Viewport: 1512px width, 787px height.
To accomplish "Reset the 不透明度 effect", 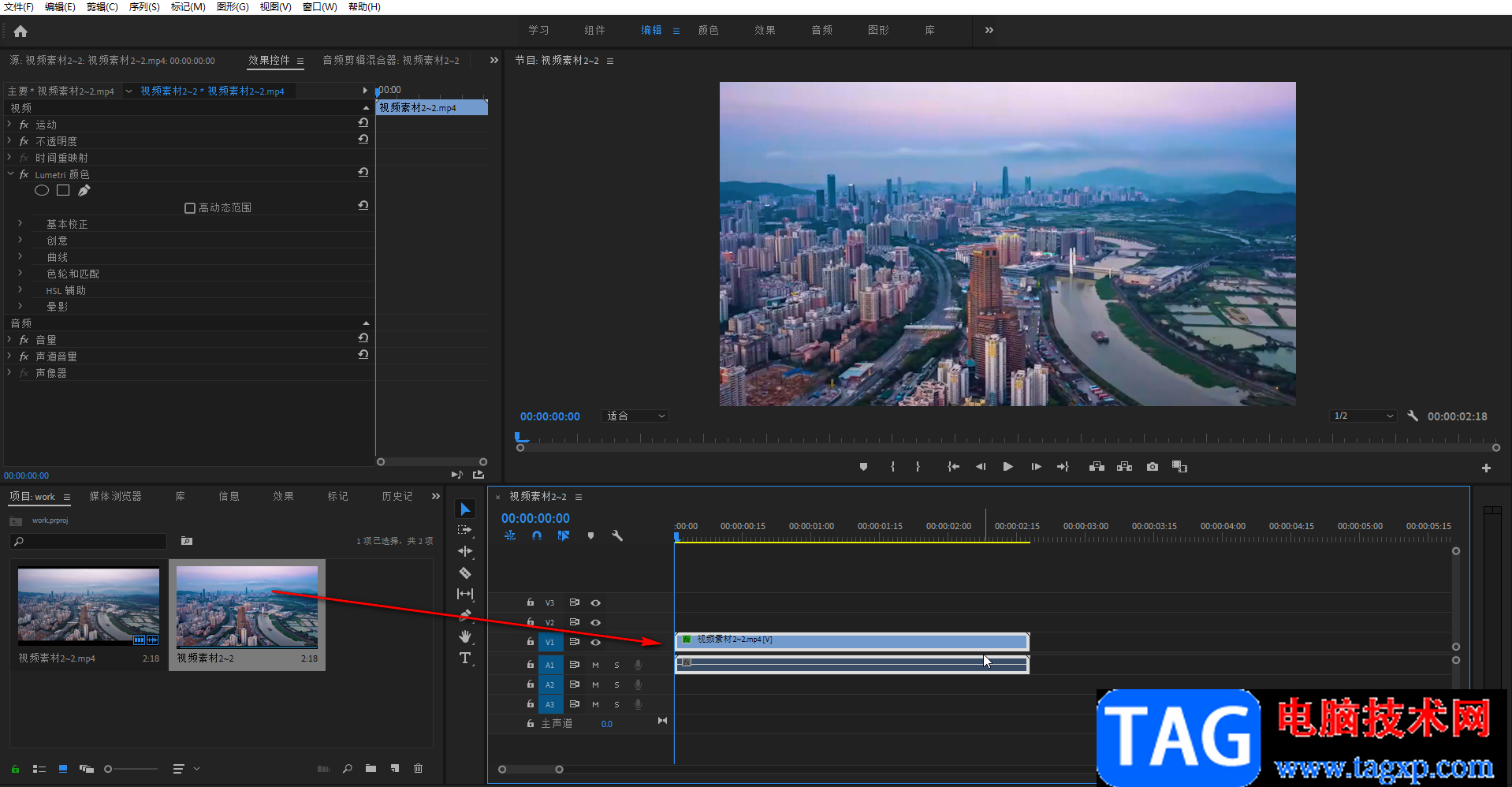I will (x=363, y=140).
